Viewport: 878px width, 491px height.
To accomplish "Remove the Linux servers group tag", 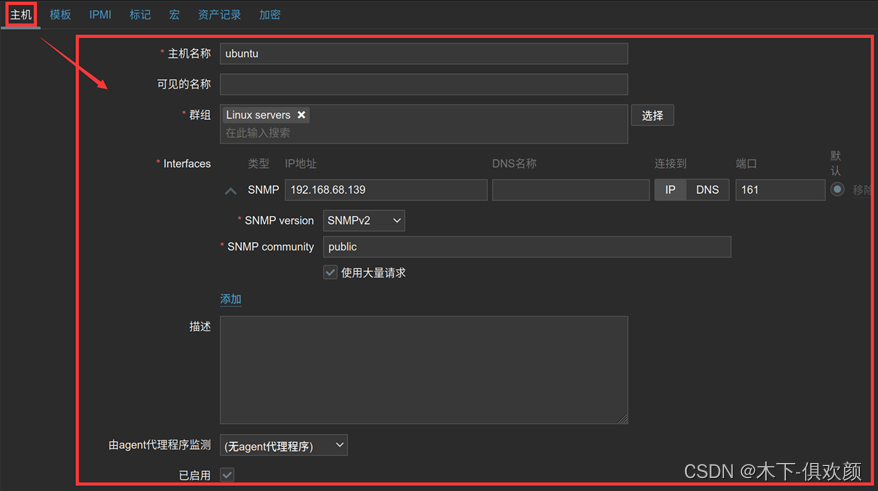I will (x=301, y=115).
